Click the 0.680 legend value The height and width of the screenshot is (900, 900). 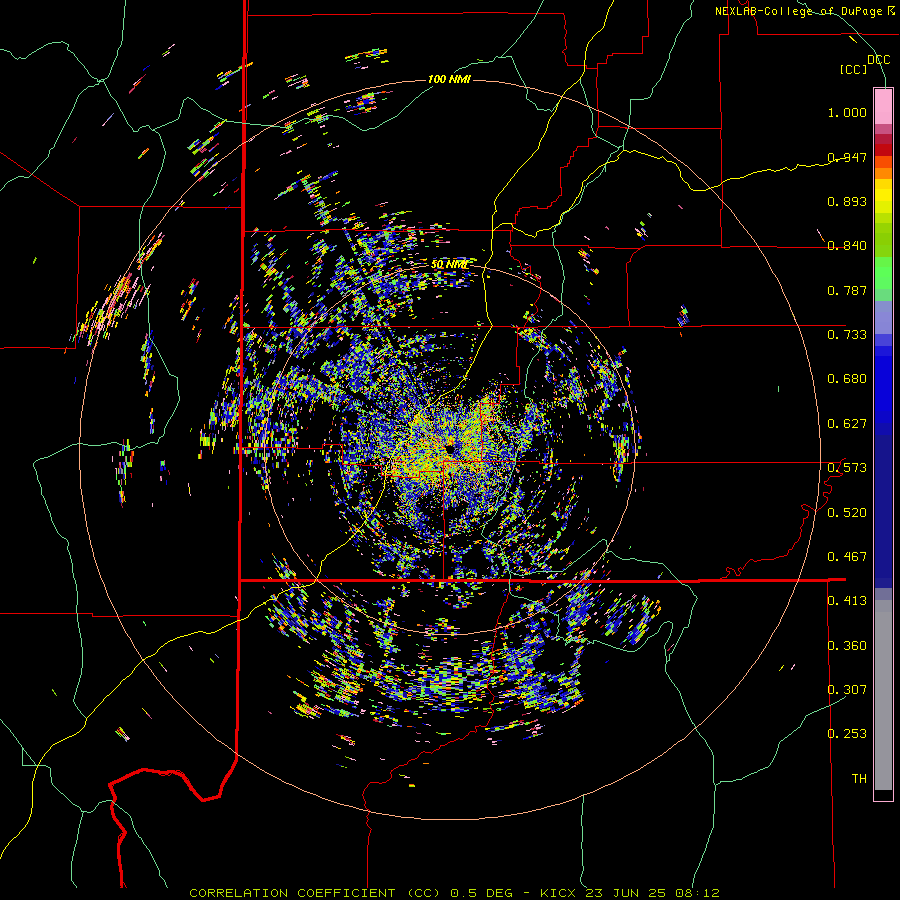pyautogui.click(x=847, y=379)
